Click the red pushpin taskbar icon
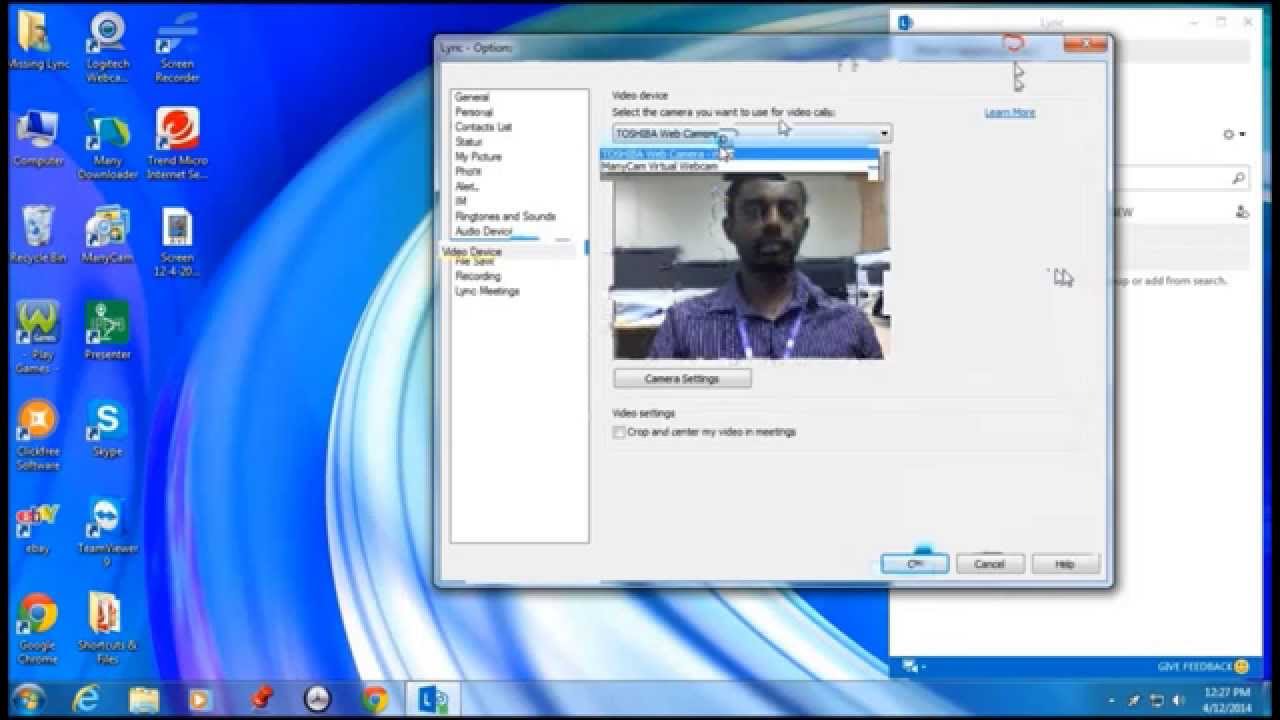 pos(263,698)
